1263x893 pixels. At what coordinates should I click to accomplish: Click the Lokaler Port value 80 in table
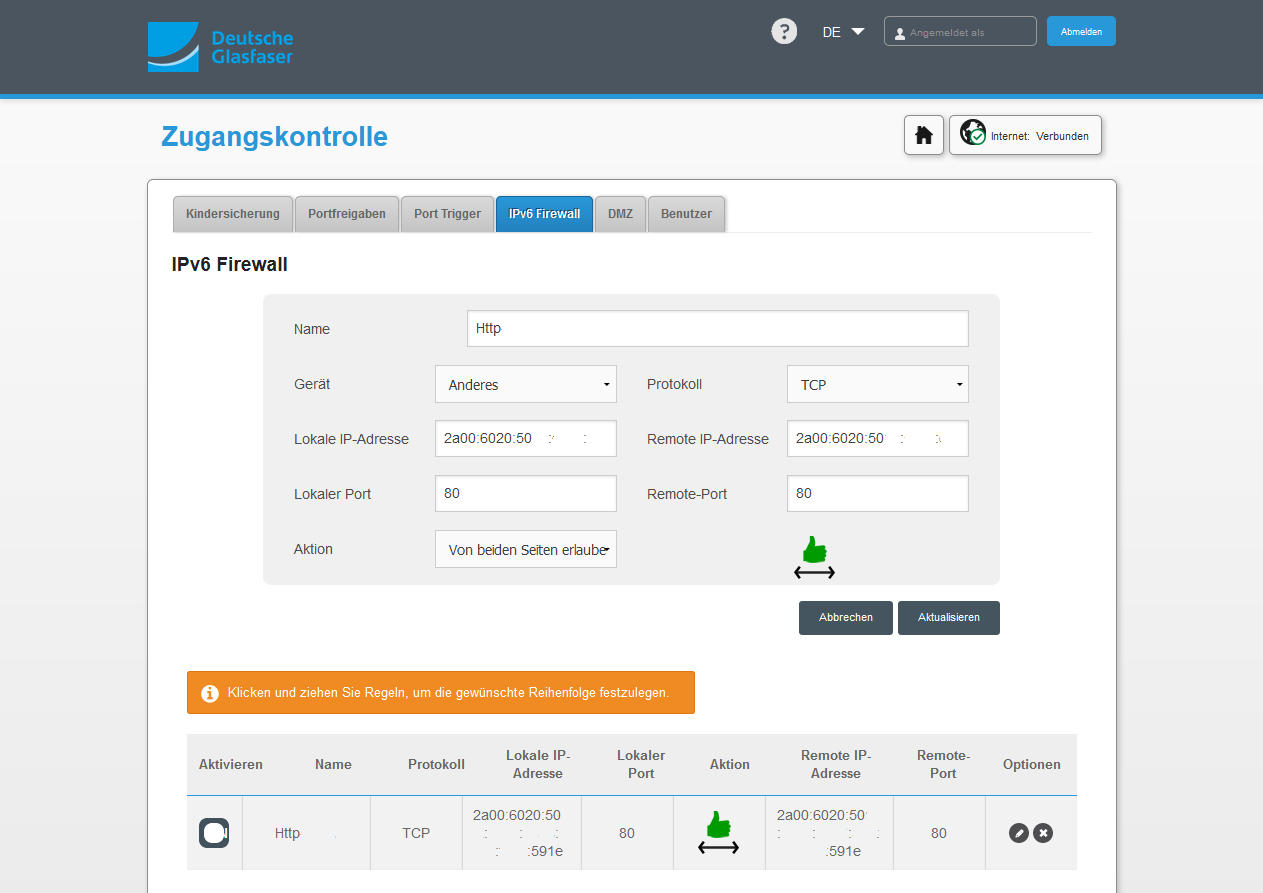627,833
